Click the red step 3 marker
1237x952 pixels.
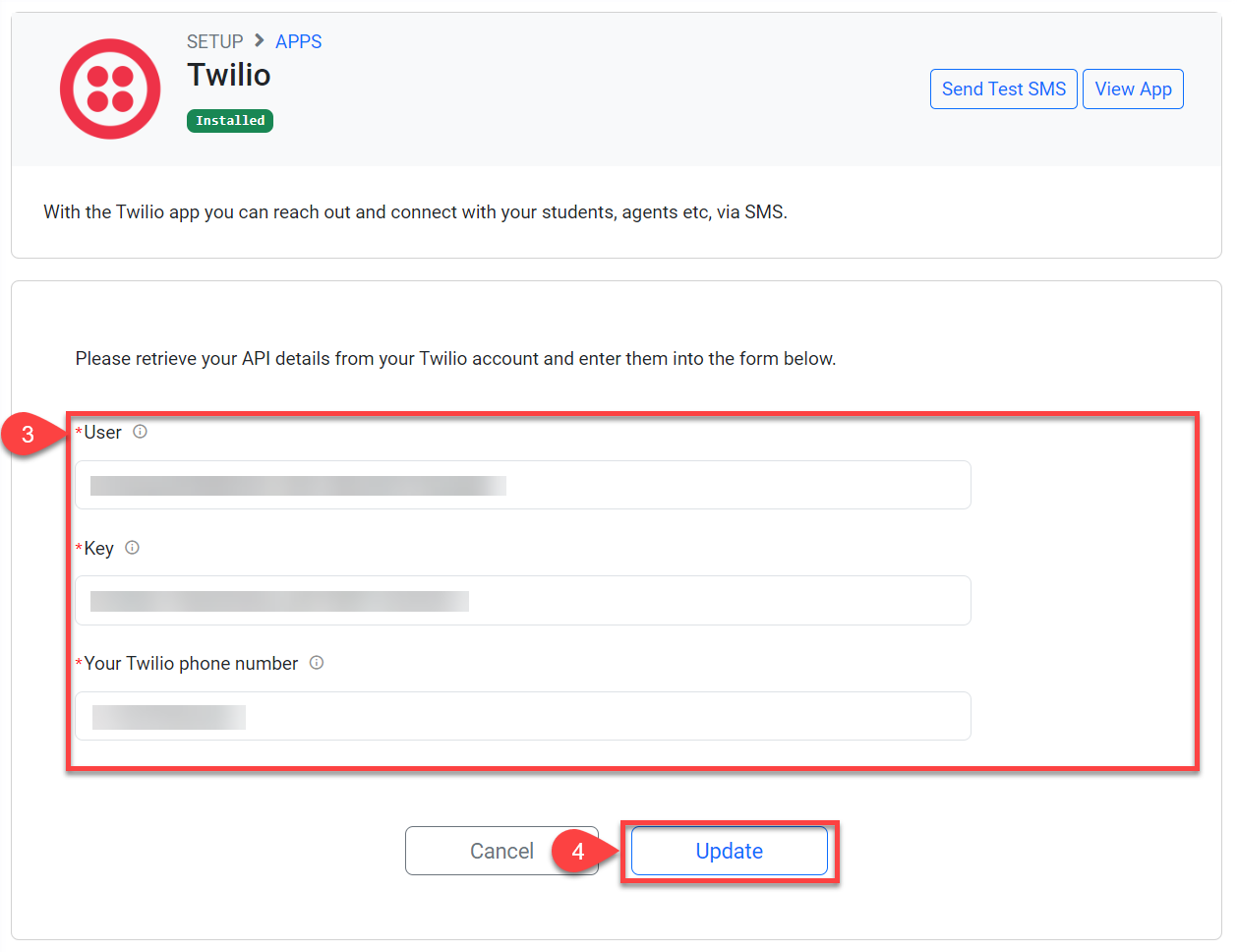coord(29,435)
